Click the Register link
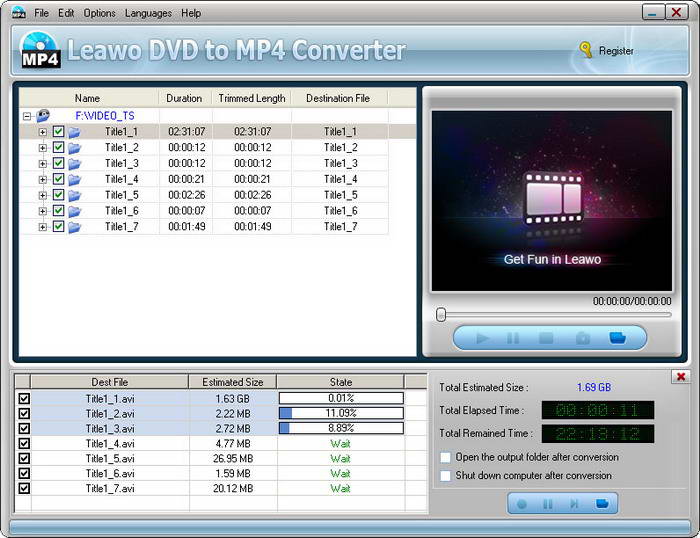This screenshot has height=538, width=700. click(616, 51)
